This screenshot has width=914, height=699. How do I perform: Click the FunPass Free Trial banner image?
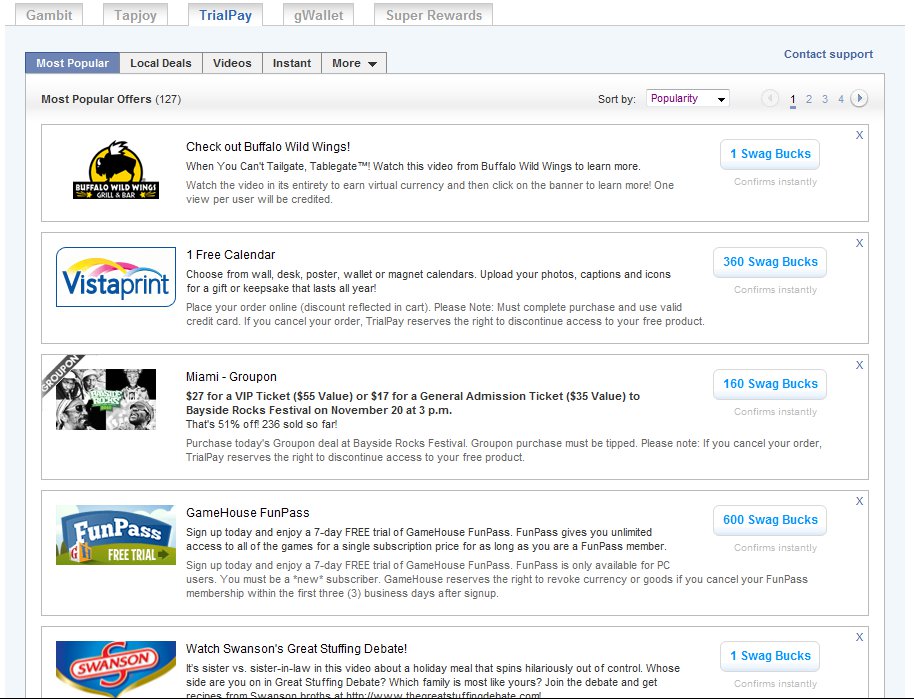(116, 535)
